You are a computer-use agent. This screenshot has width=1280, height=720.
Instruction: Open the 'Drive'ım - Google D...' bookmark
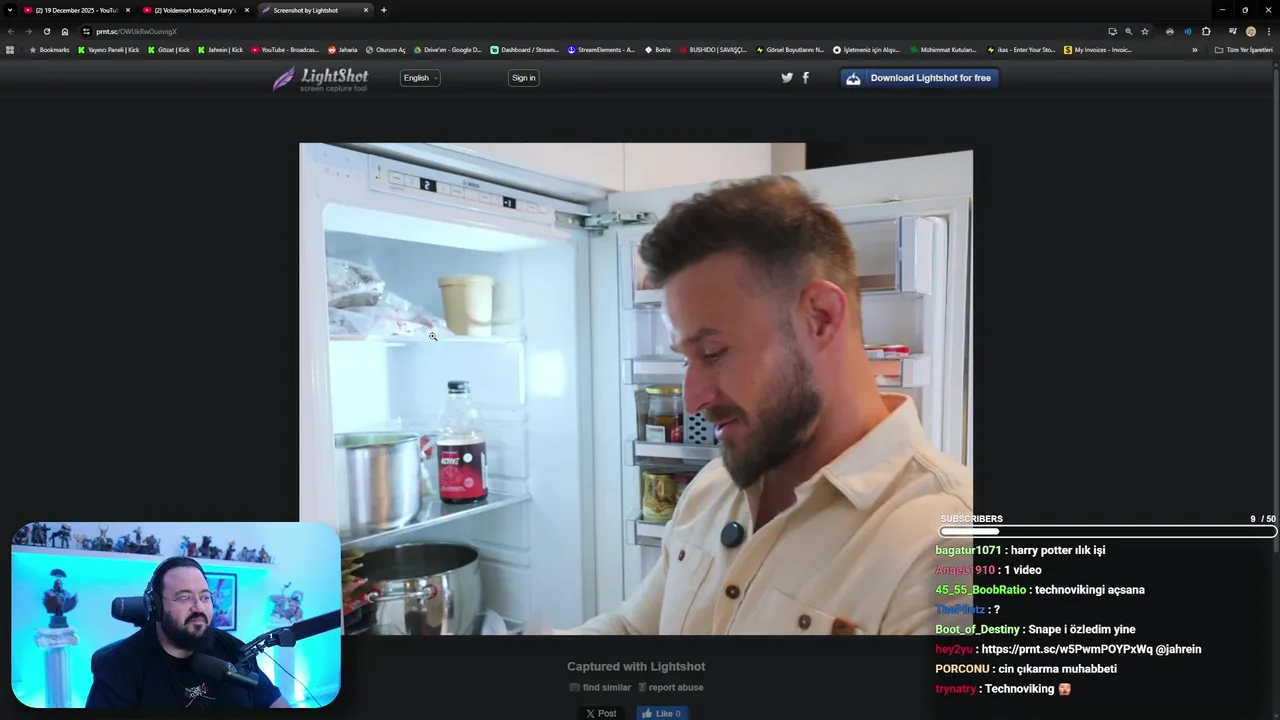click(448, 49)
